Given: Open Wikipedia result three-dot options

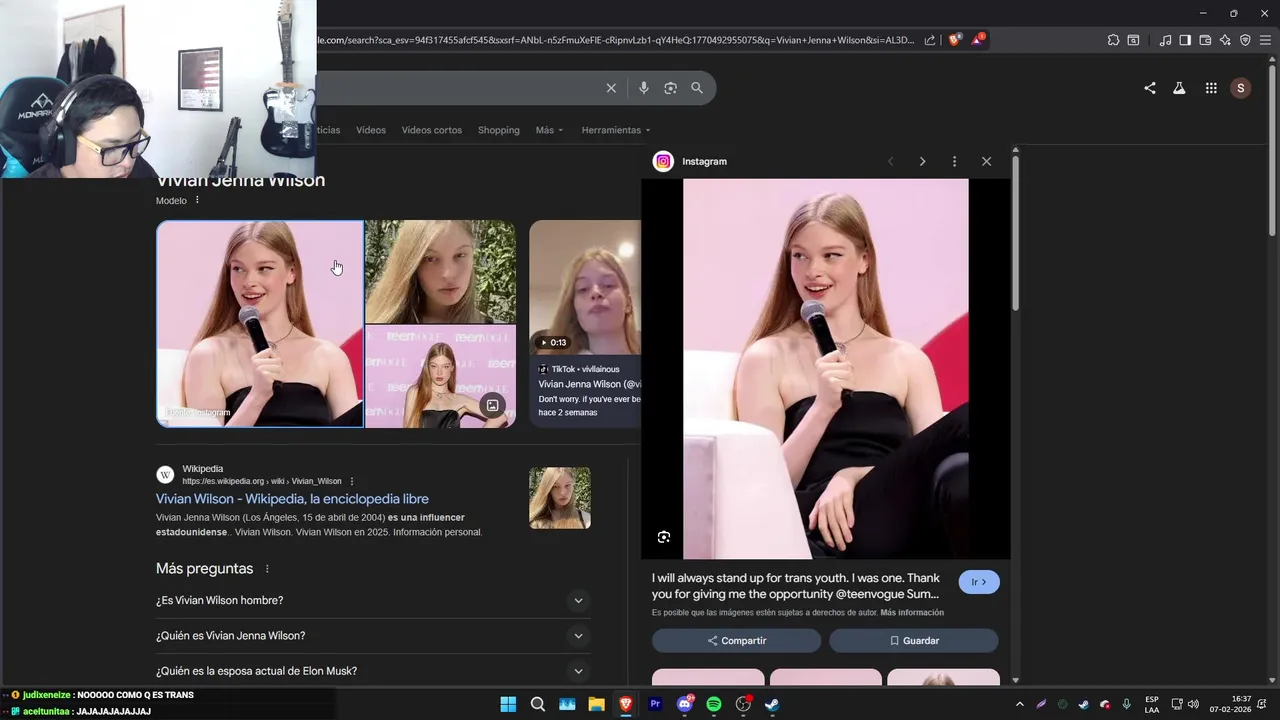Looking at the screenshot, I should (352, 481).
